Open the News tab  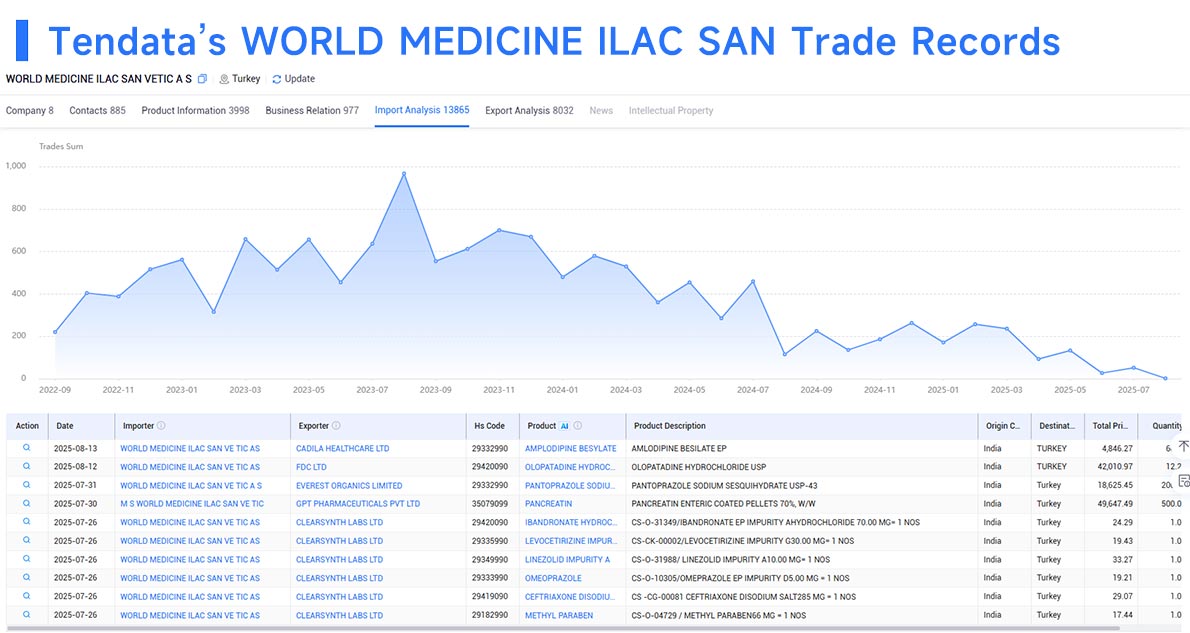[x=601, y=111]
